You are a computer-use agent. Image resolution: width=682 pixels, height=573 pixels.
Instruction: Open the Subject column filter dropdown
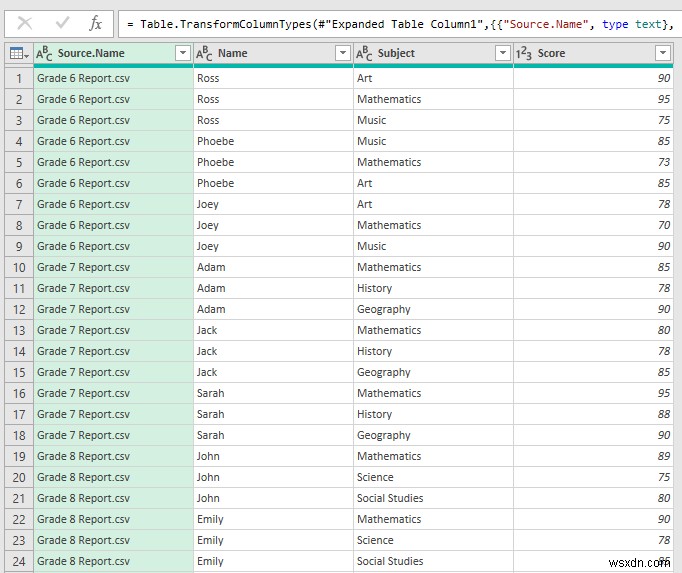[x=502, y=53]
